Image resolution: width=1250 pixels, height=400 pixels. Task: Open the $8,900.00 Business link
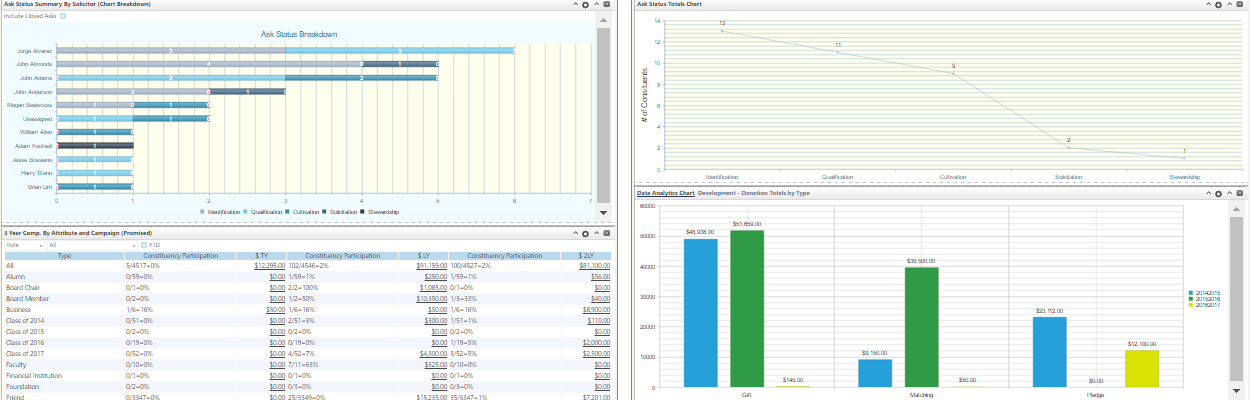(x=596, y=310)
